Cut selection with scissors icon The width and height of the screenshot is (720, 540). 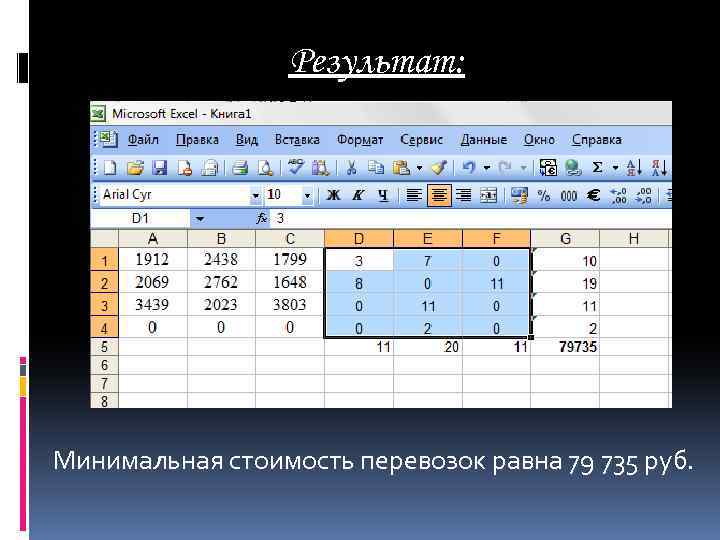coord(351,168)
